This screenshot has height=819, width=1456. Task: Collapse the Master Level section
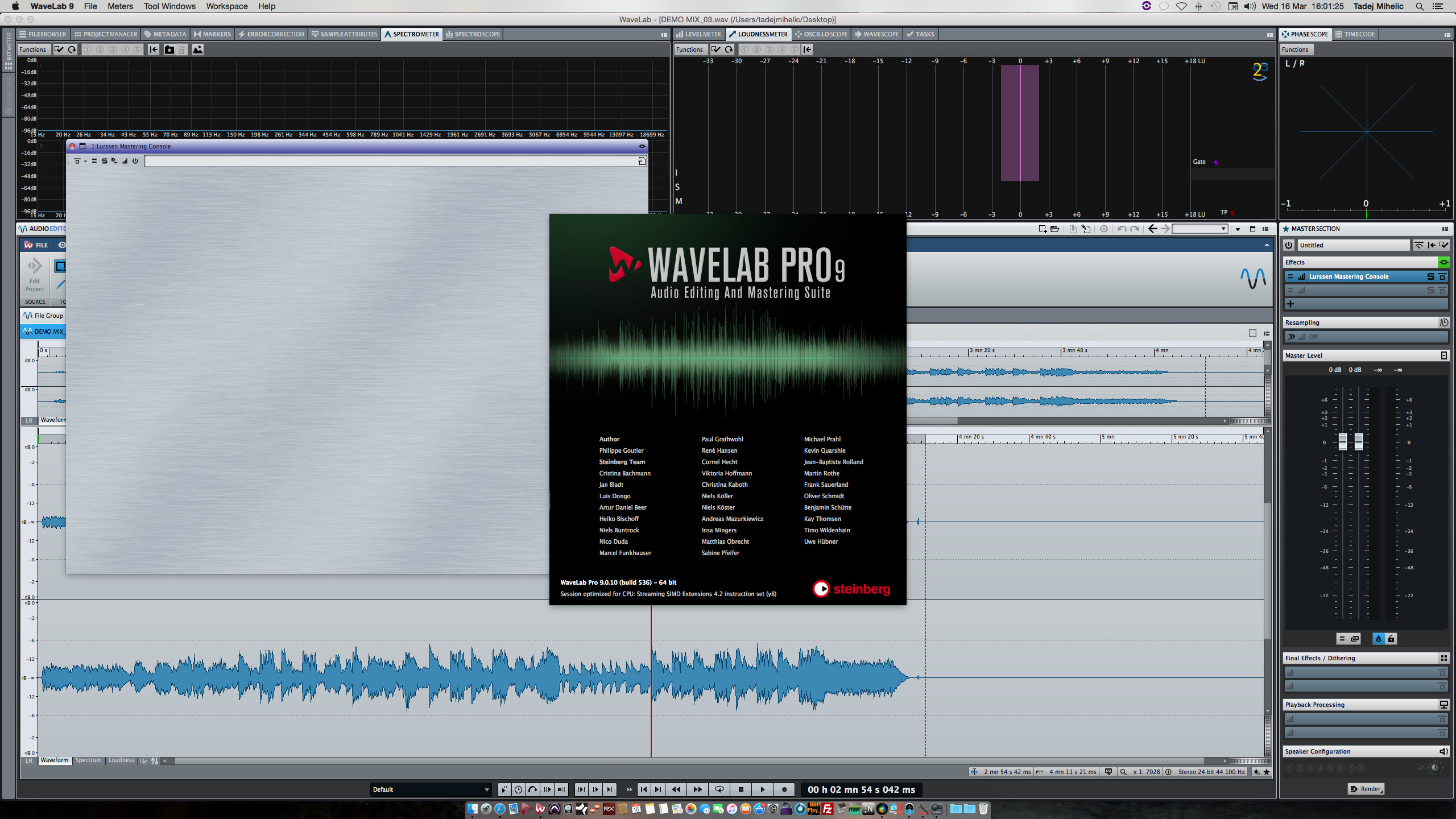pyautogui.click(x=1443, y=355)
